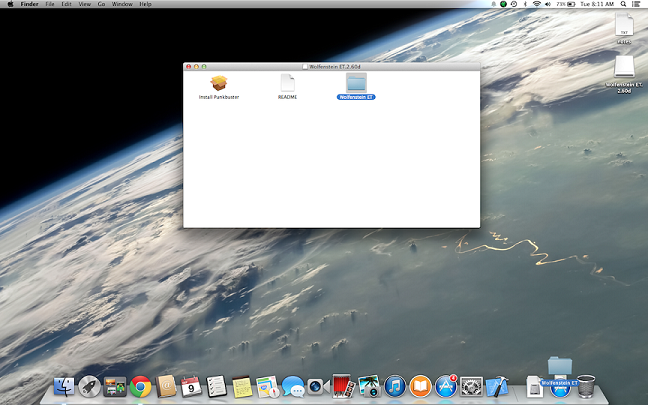Launch Google Chrome from the Dock
Image resolution: width=648 pixels, height=405 pixels.
[140, 387]
